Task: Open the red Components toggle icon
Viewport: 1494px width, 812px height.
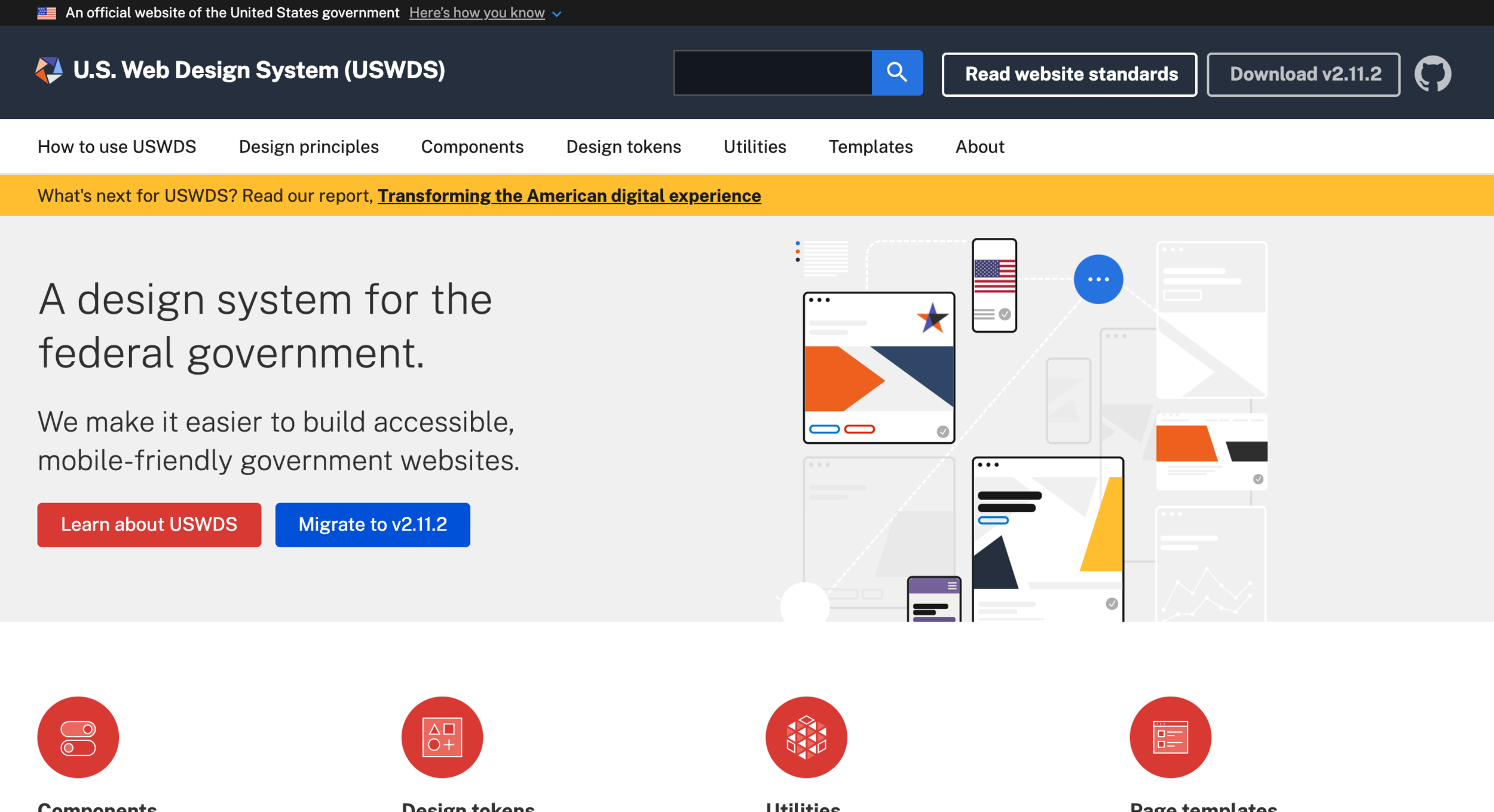Action: tap(78, 737)
